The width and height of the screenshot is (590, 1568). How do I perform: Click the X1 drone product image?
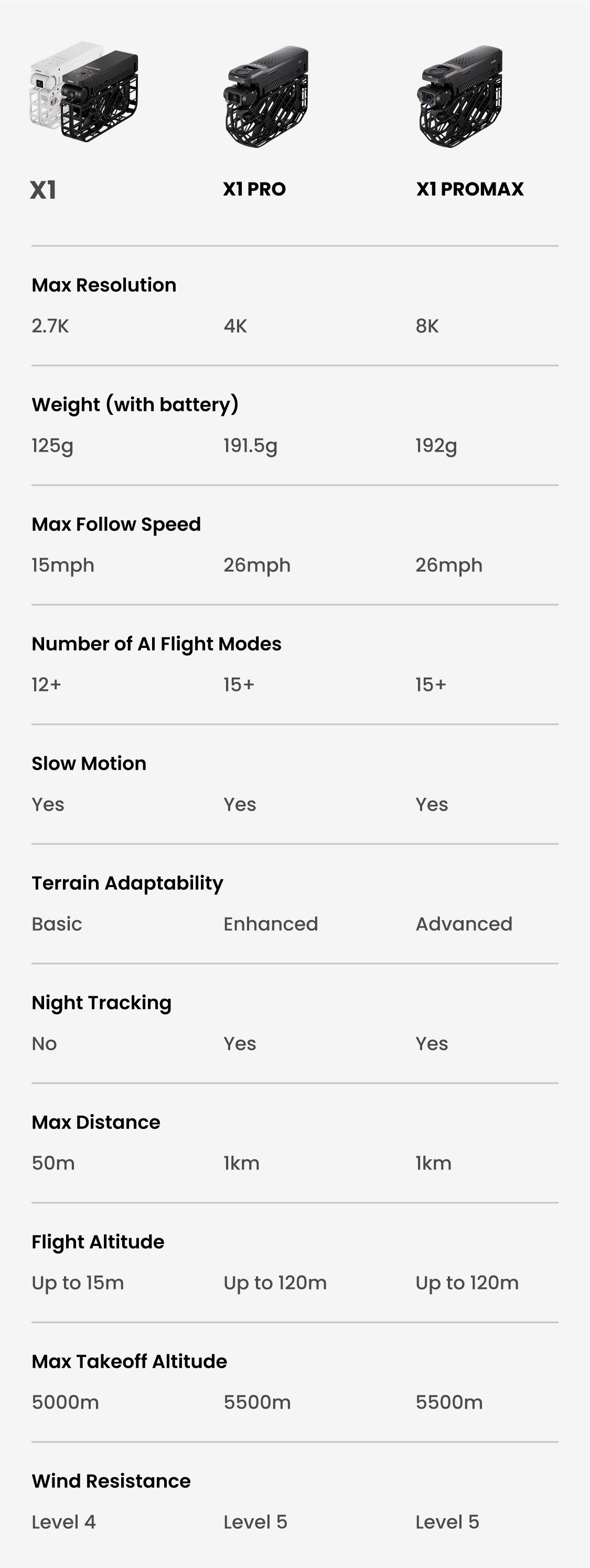(84, 92)
